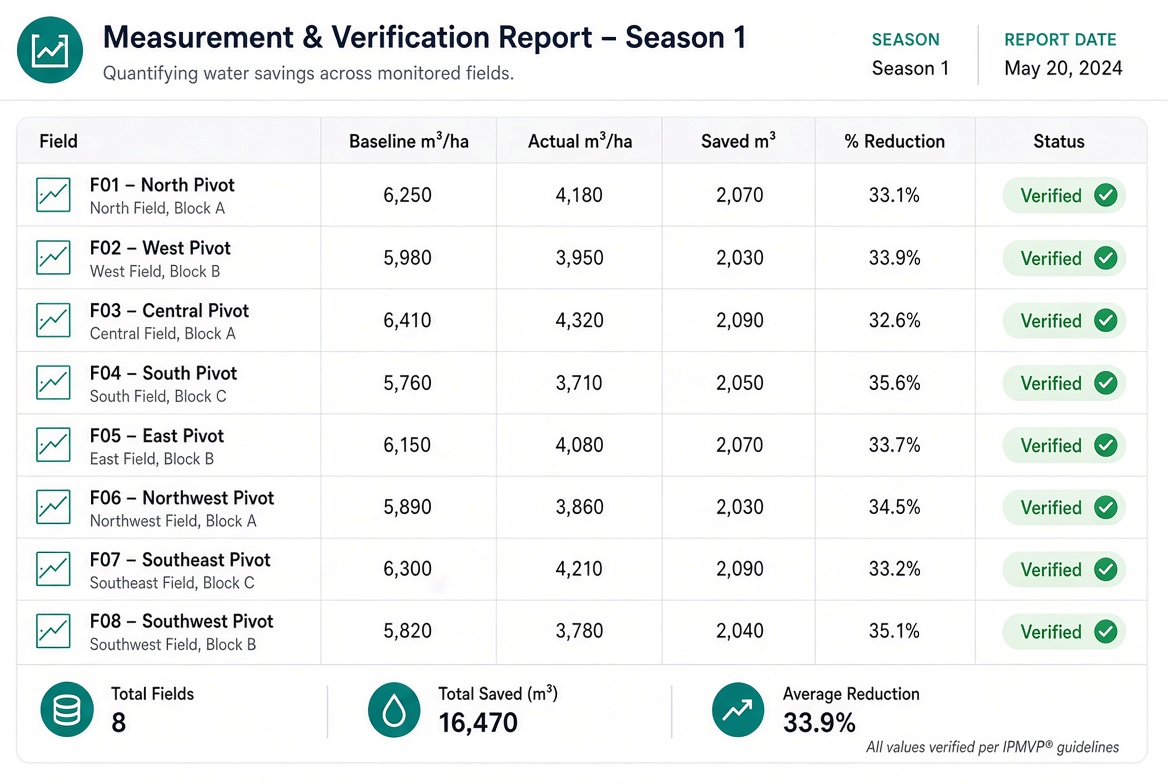
Task: Click the F01 North Pivot chart icon
Action: (54, 195)
